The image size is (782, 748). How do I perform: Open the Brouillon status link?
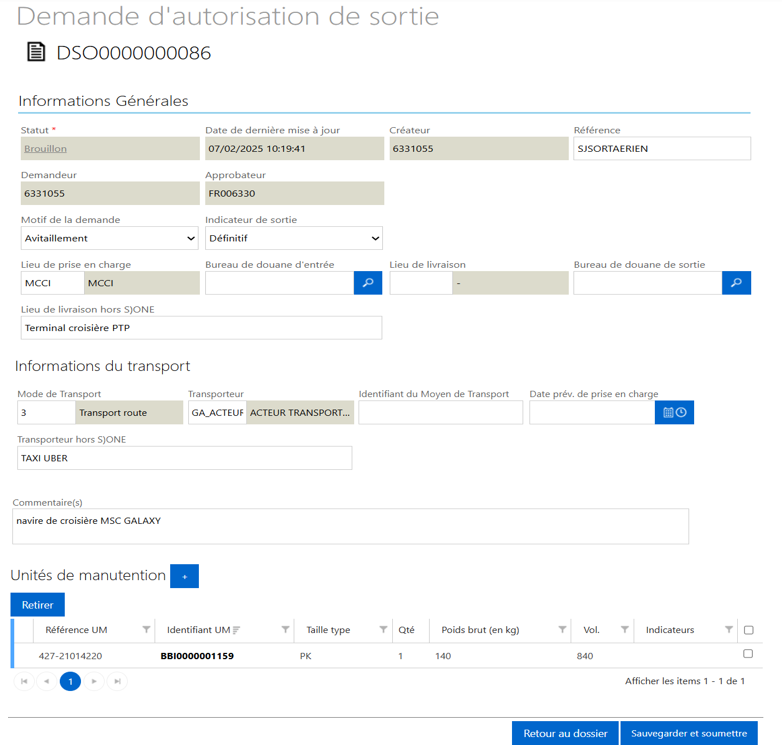(45, 149)
